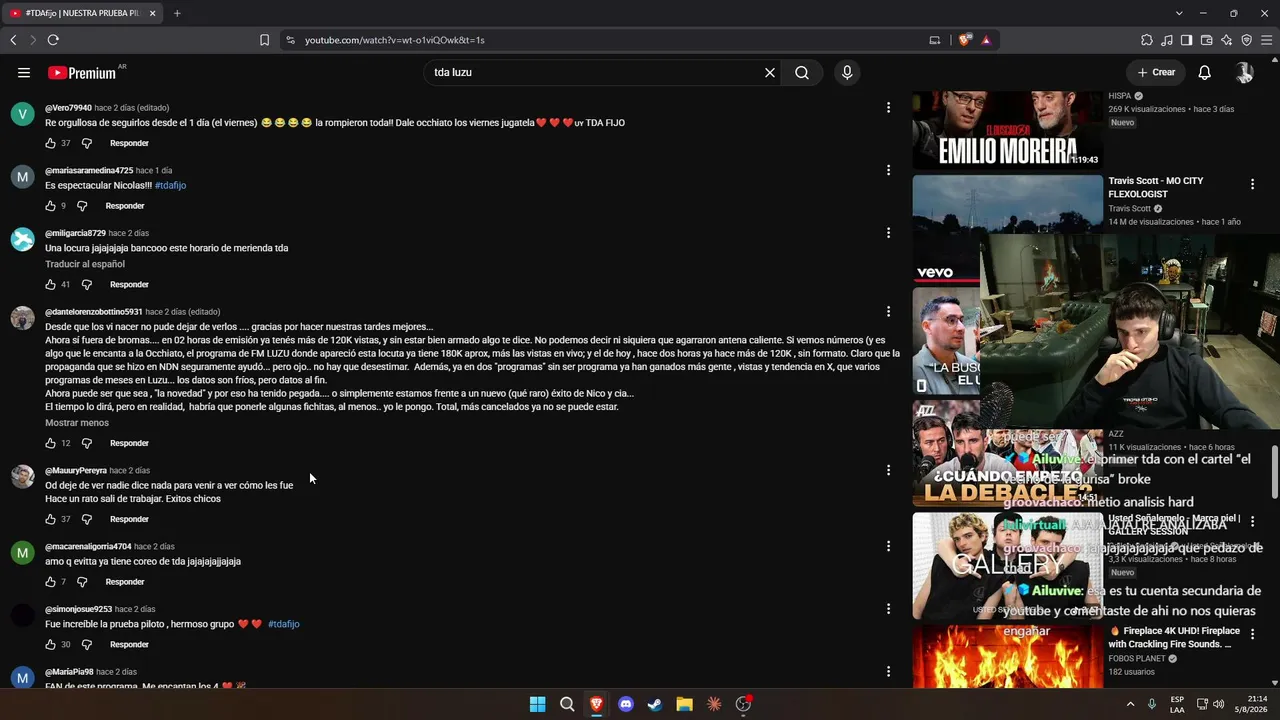Like the comment by @Vero79940
1280x720 pixels.
50,143
